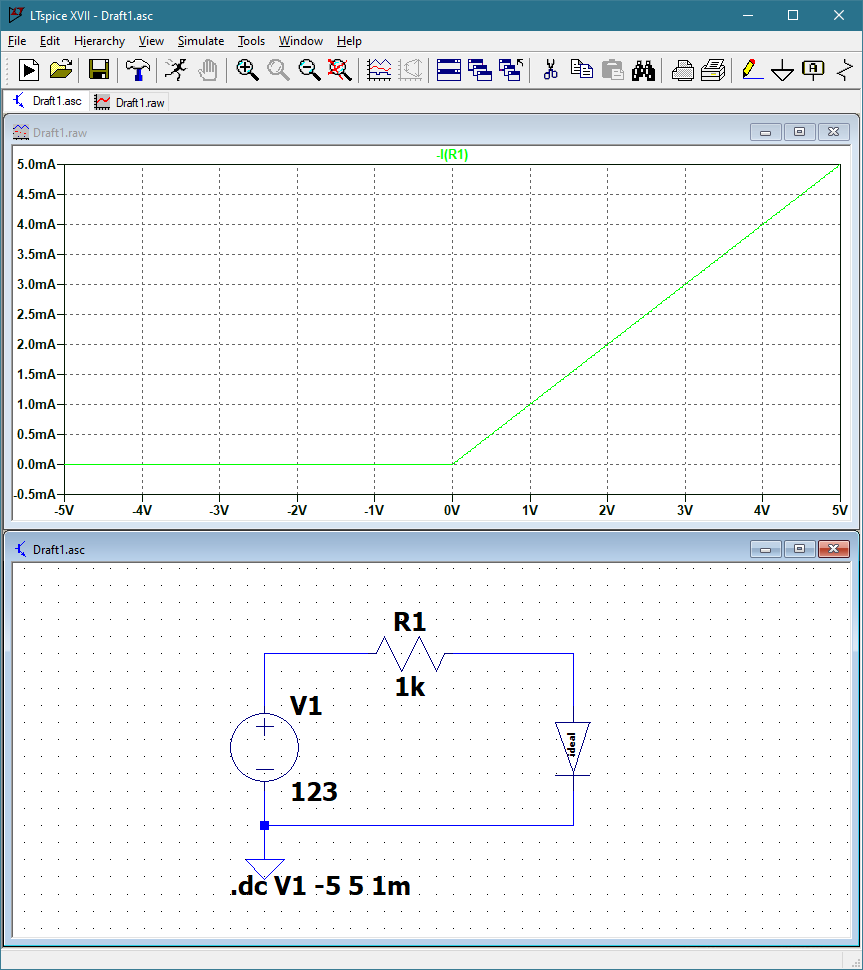Click the V1 voltage source label

pyautogui.click(x=306, y=706)
